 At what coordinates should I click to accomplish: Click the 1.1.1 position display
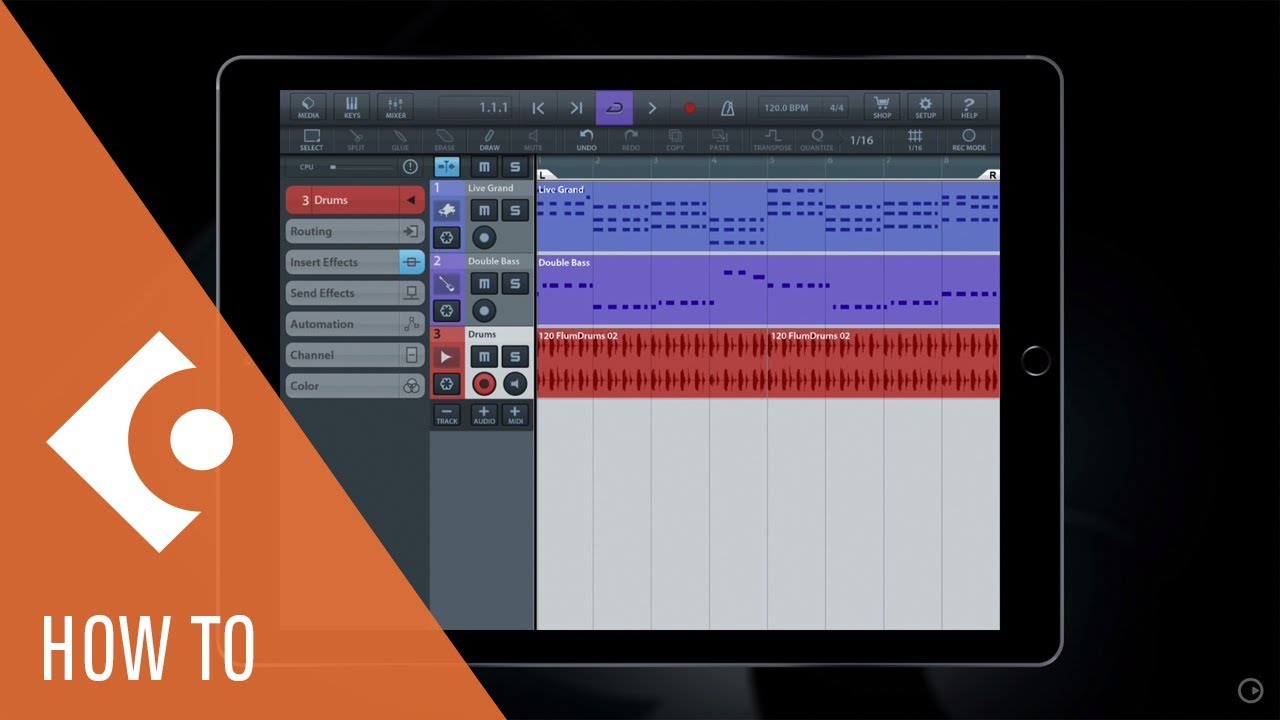(476, 108)
